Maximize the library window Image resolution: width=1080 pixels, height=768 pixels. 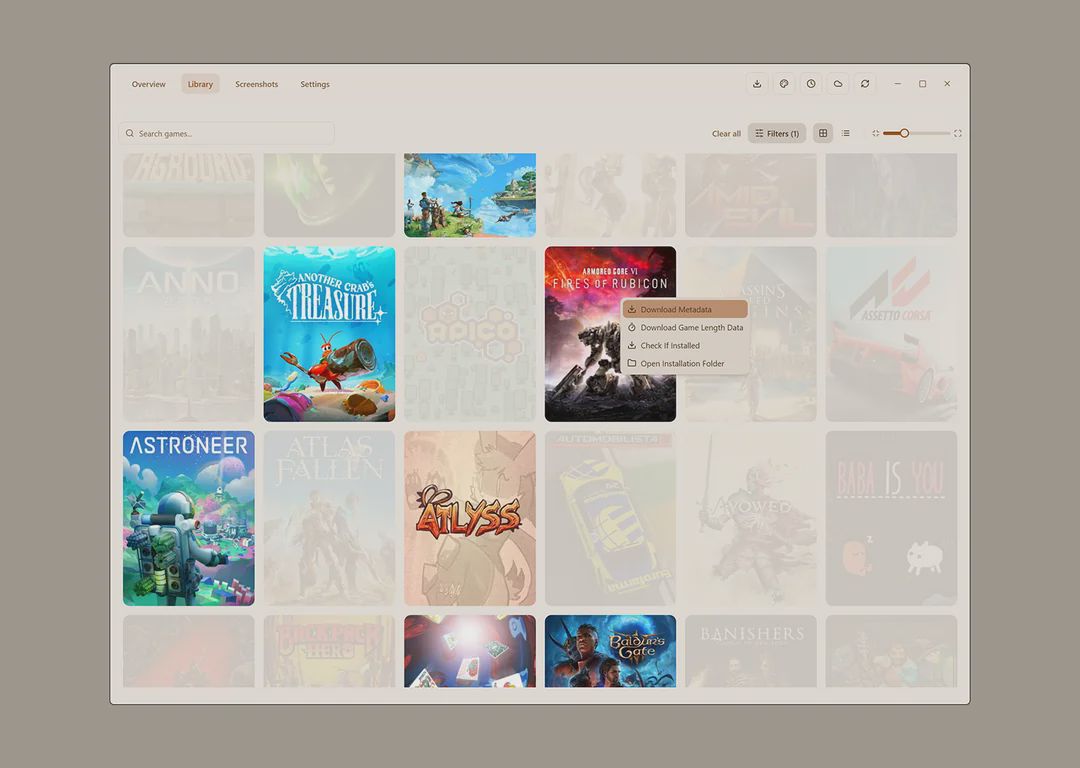(x=922, y=84)
